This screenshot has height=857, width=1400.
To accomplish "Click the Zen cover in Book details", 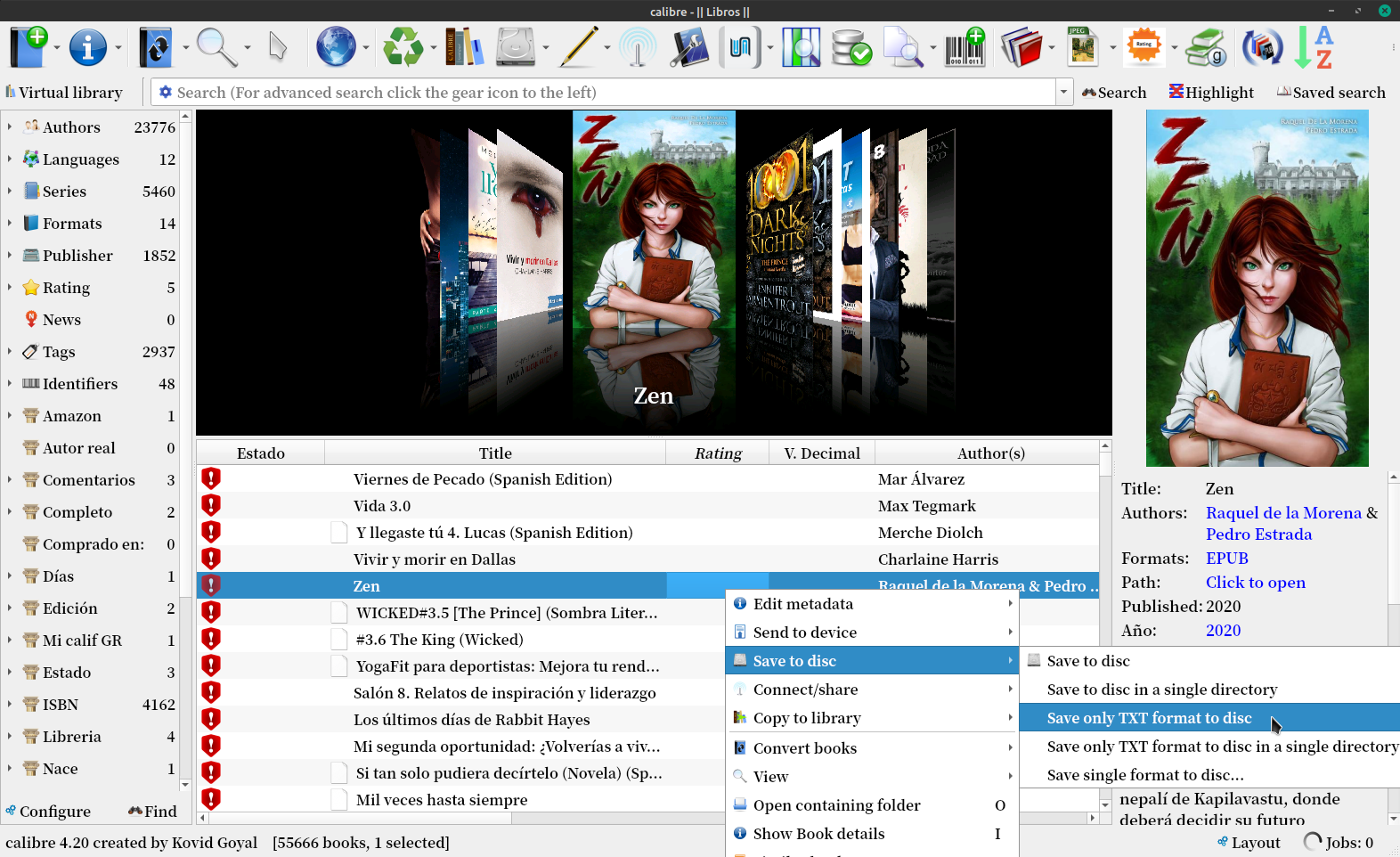I will pyautogui.click(x=1258, y=288).
